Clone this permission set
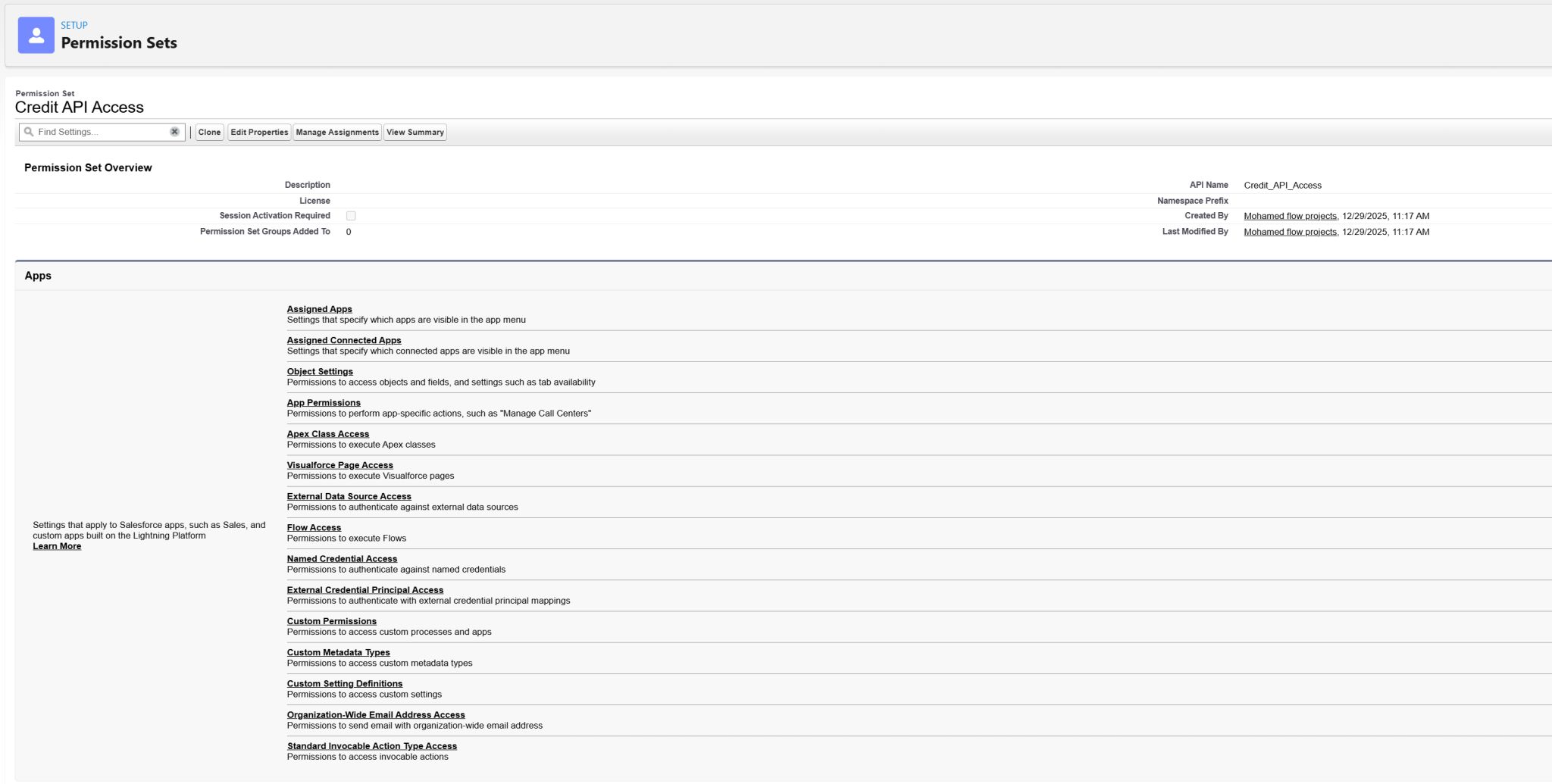1552x784 pixels. (x=209, y=133)
